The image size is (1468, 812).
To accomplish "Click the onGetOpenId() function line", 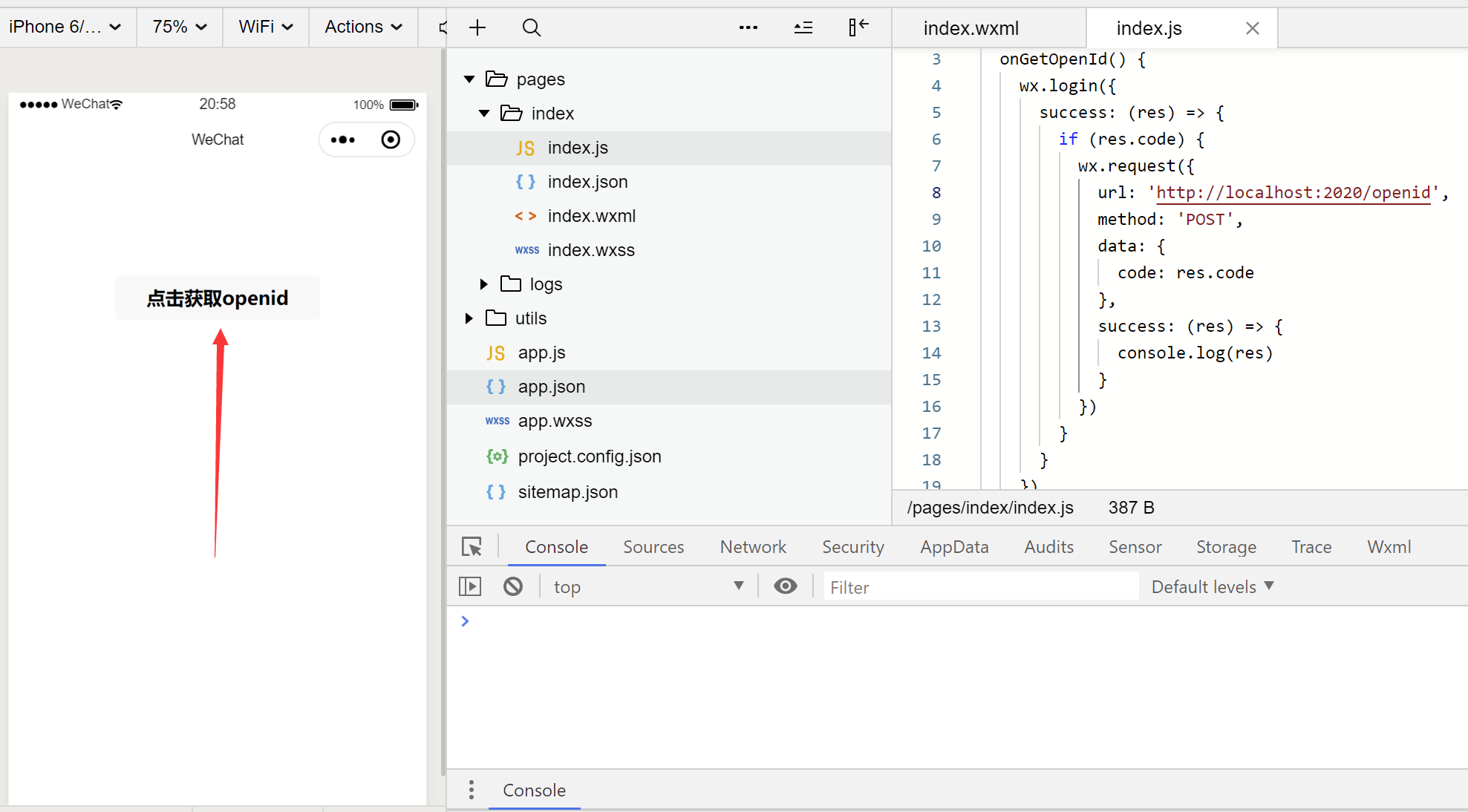I will click(x=1073, y=59).
